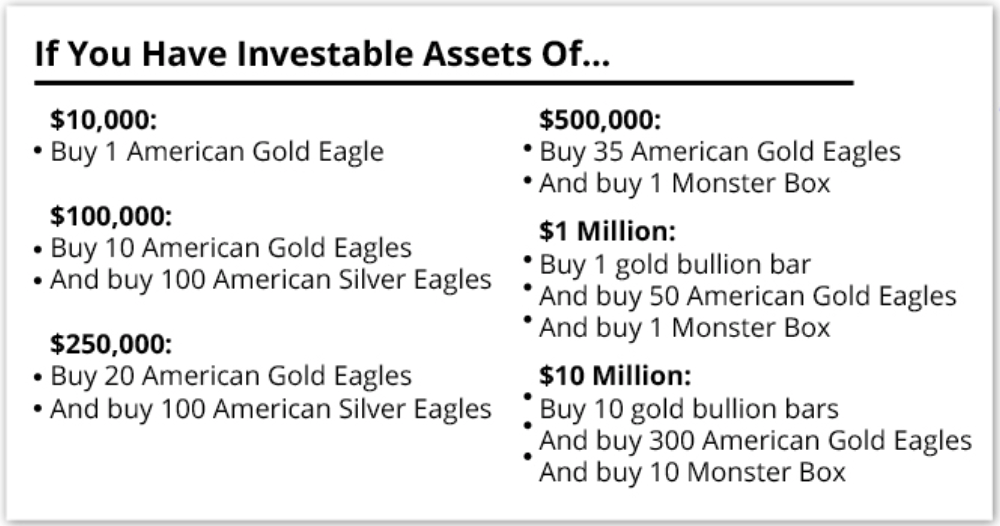
Task: Click 'Buy 1 American Gold Eagle' text
Action: tap(217, 152)
